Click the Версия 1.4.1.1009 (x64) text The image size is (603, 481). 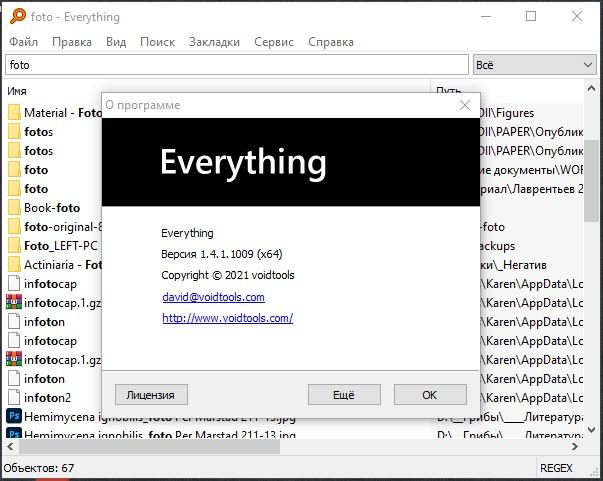point(222,254)
